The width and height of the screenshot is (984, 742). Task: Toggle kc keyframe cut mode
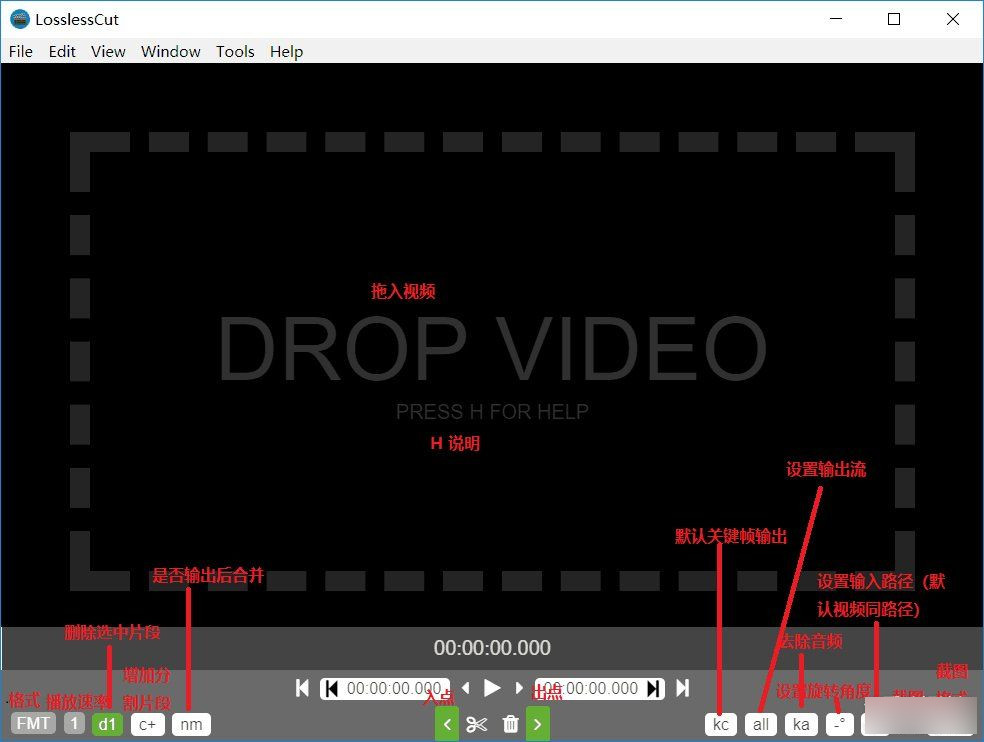pyautogui.click(x=720, y=724)
